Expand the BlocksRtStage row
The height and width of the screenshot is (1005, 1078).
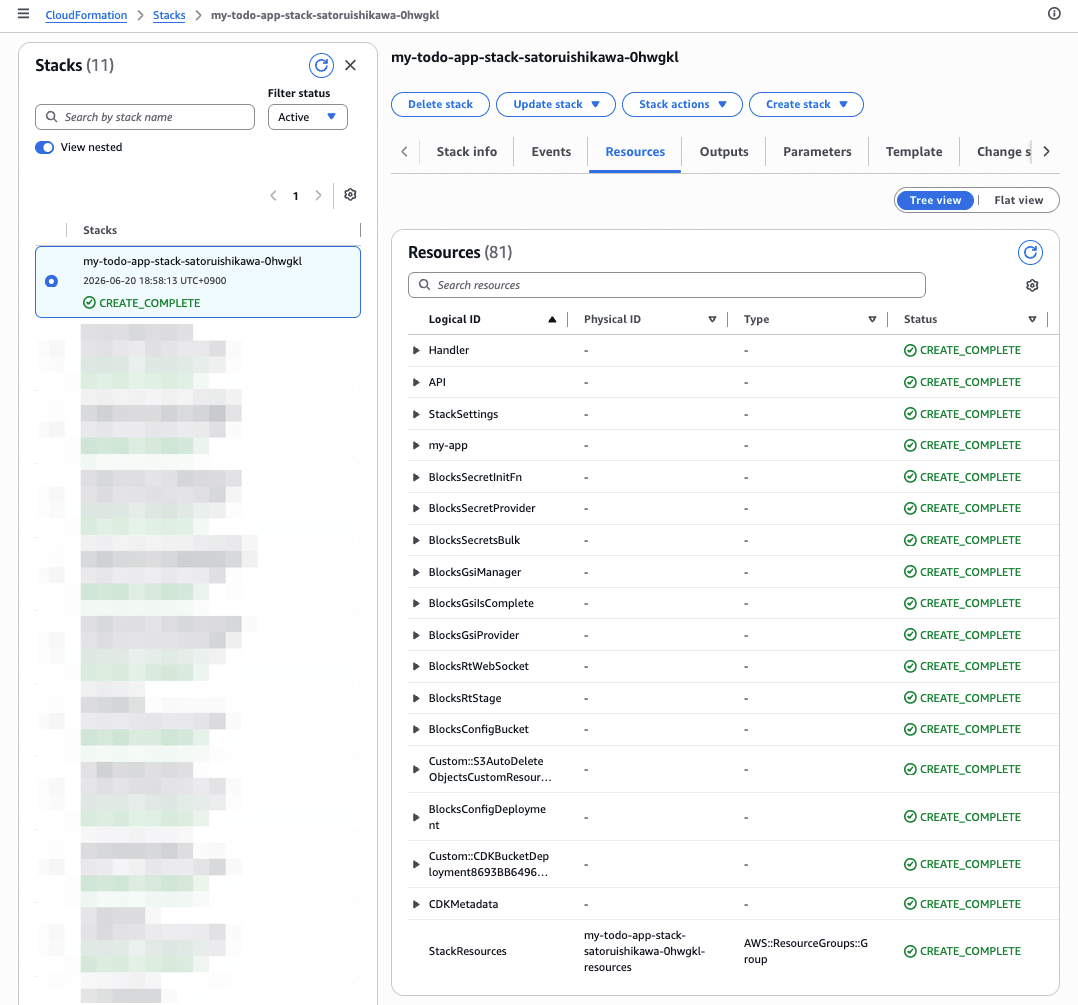coord(416,698)
